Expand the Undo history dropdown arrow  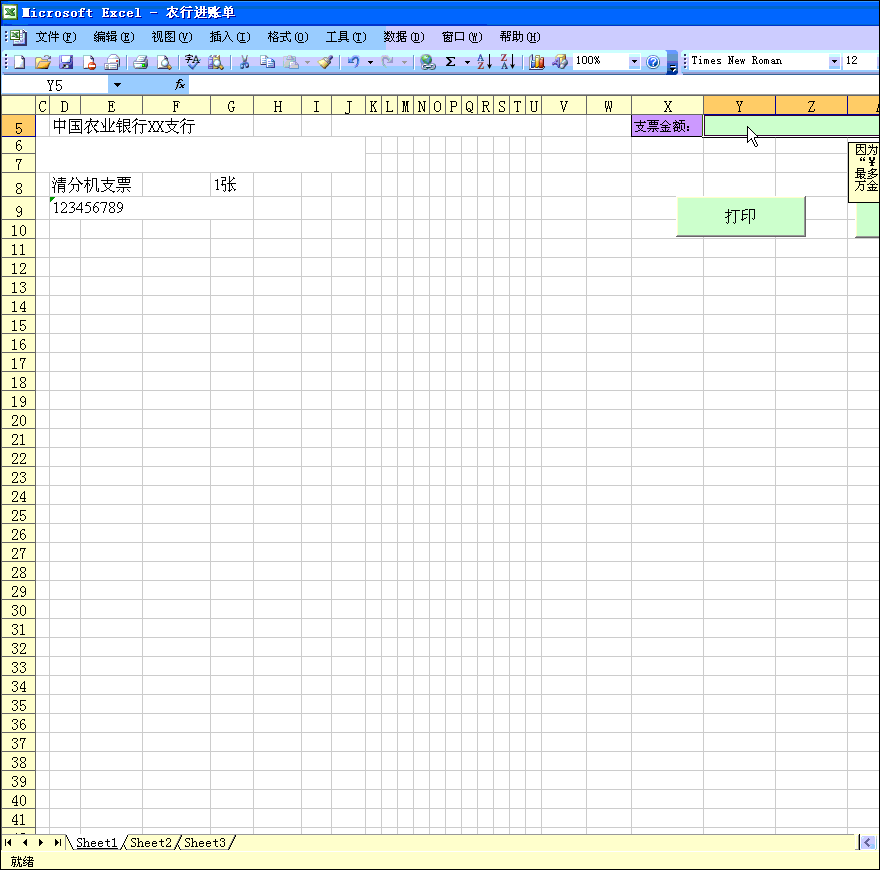369,61
